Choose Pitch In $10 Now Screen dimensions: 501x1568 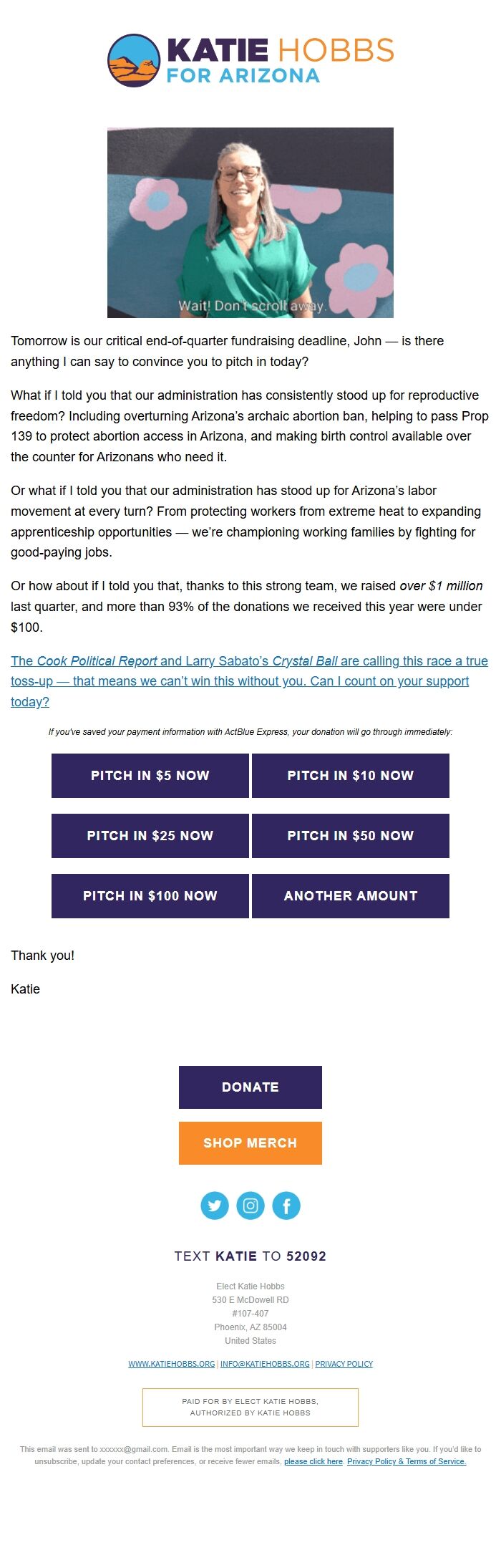tap(351, 775)
